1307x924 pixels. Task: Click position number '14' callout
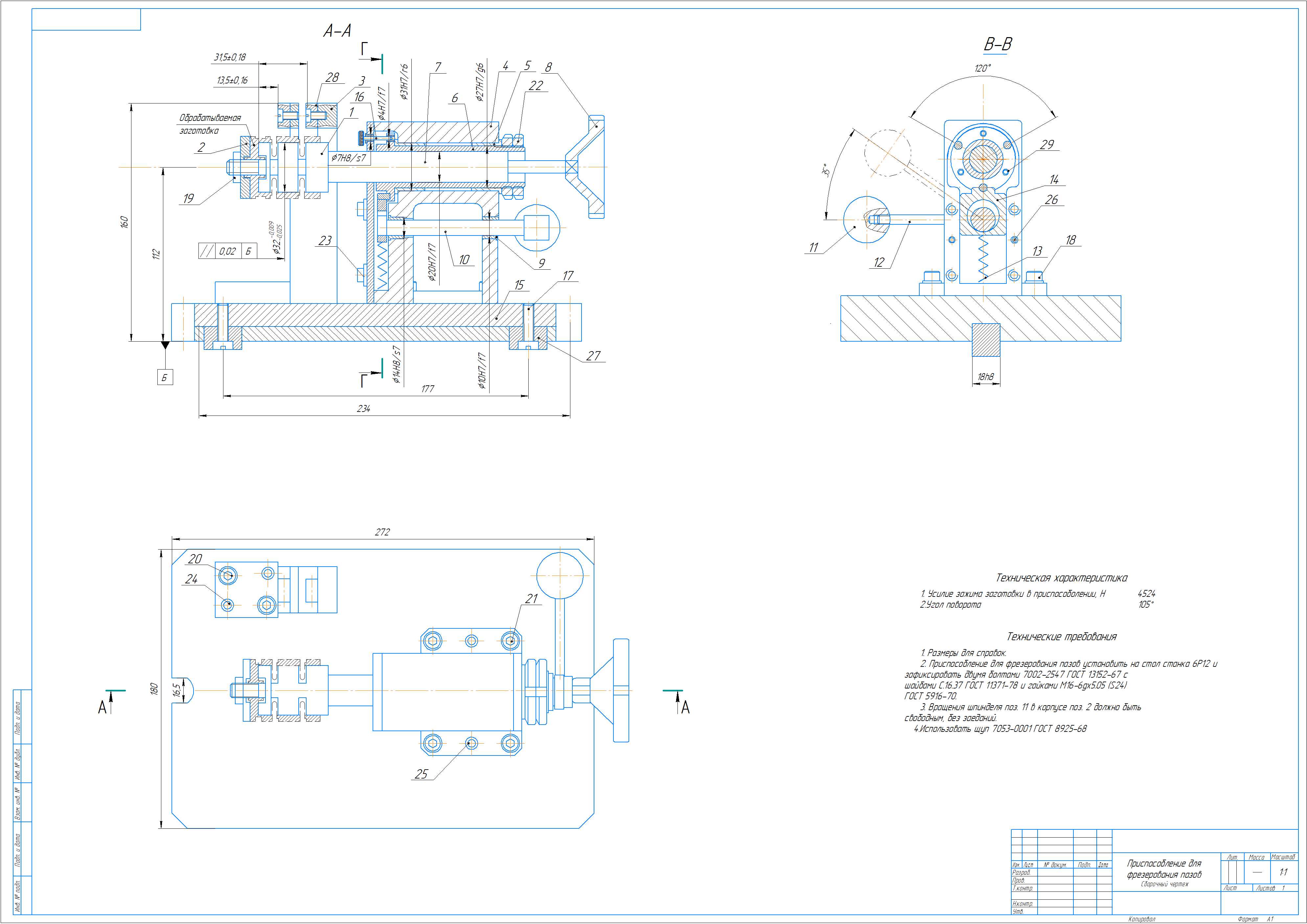1054,180
